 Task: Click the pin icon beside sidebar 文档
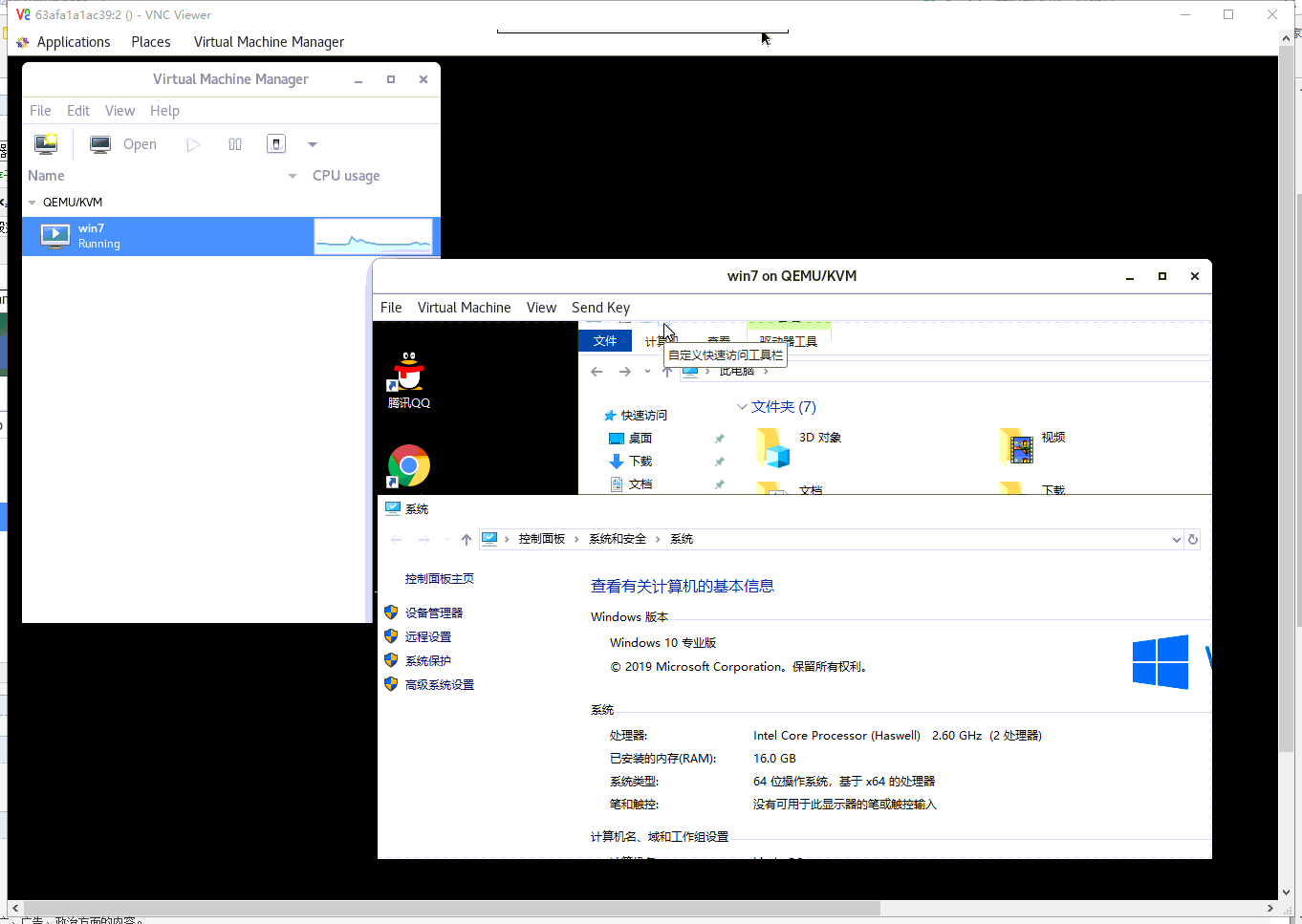pyautogui.click(x=720, y=484)
